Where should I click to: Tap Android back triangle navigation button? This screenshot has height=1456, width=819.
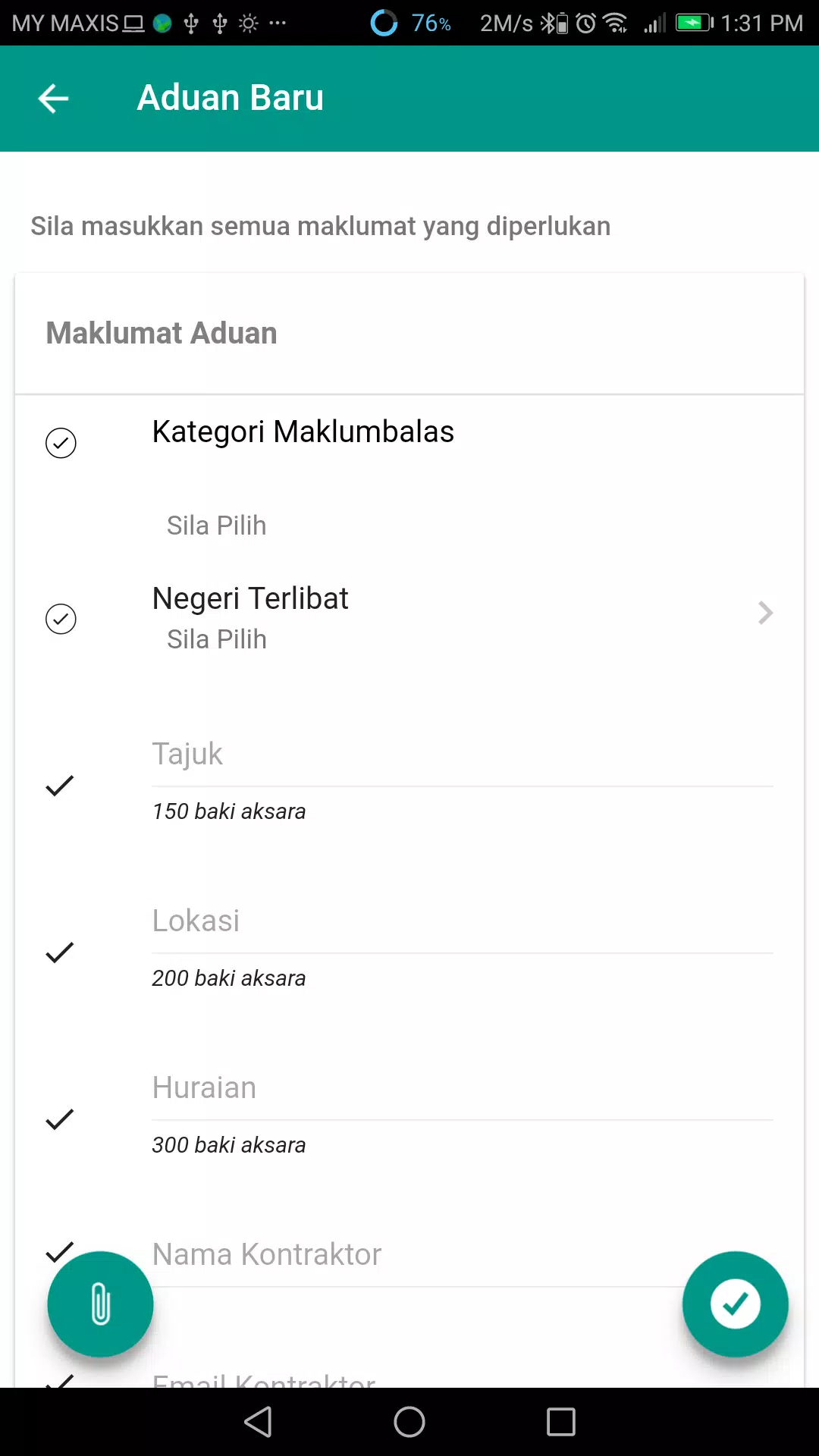coord(258,1422)
